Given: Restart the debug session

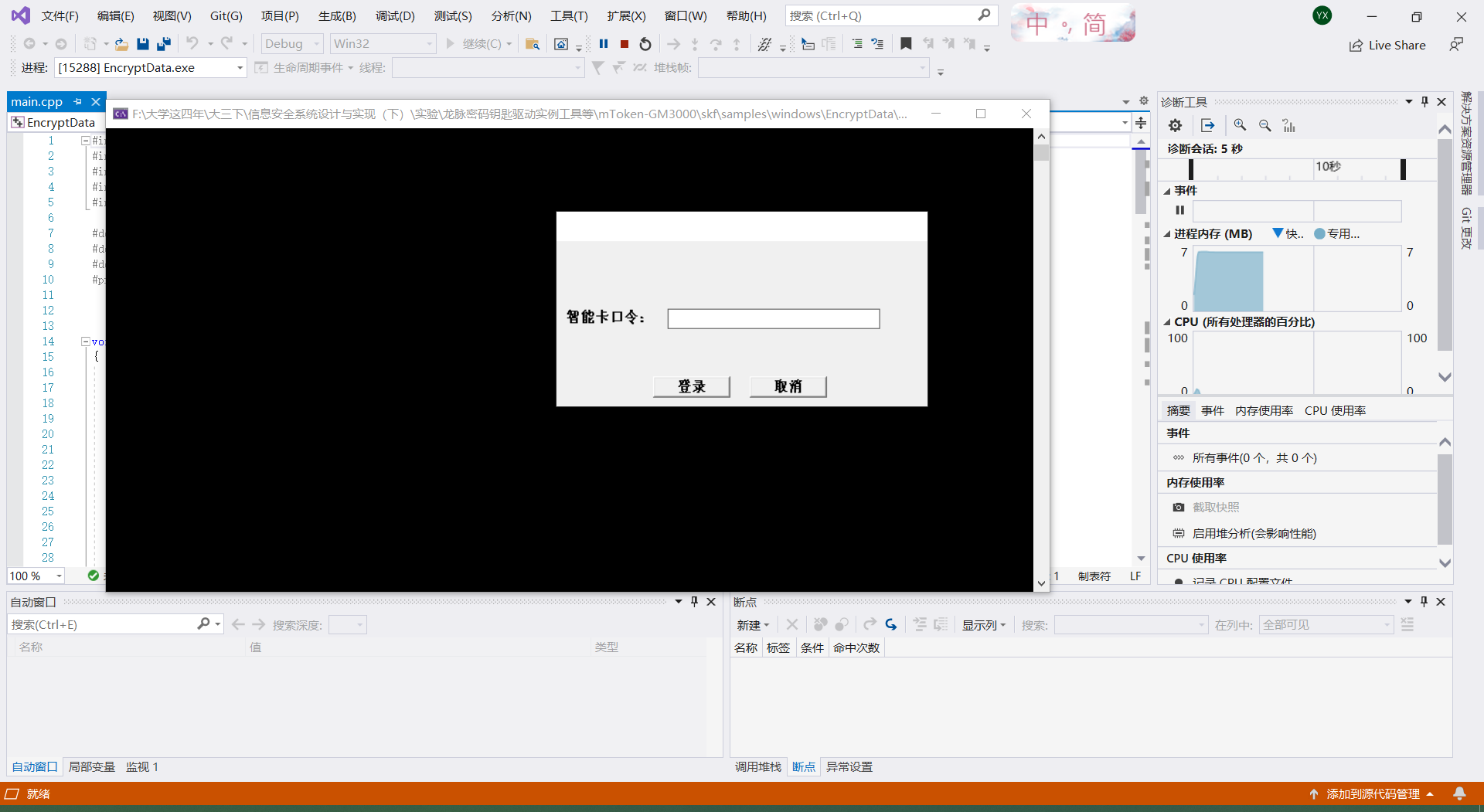Looking at the screenshot, I should (x=645, y=44).
